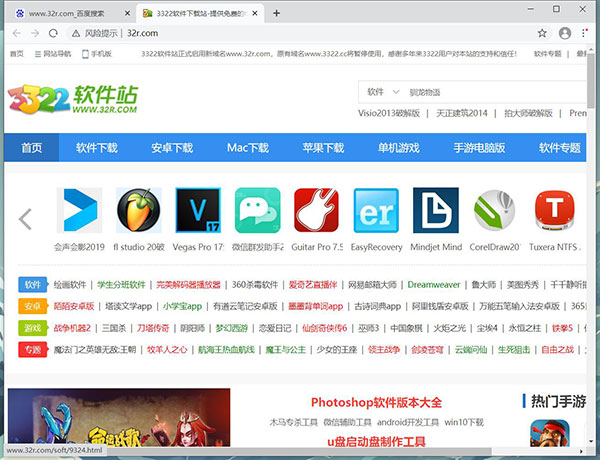
Task: Open the 网站导航 list icon link
Action: [53, 54]
